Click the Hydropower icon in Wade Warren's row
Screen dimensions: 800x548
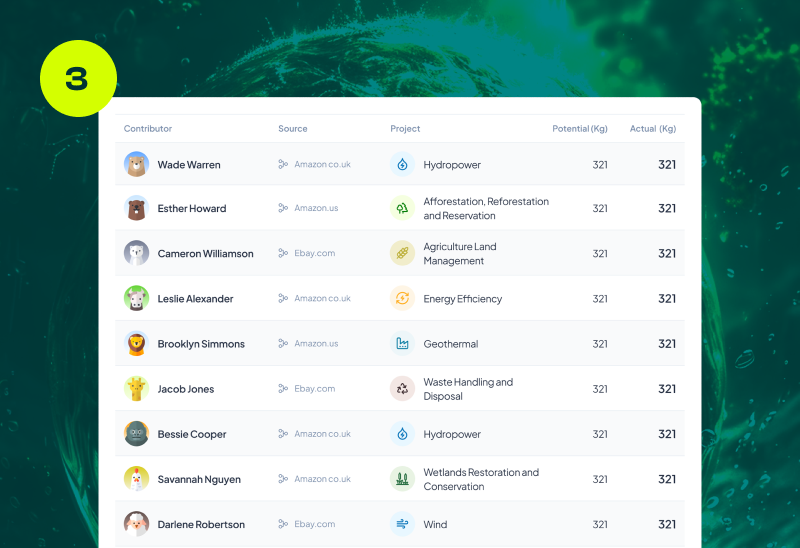pos(402,164)
